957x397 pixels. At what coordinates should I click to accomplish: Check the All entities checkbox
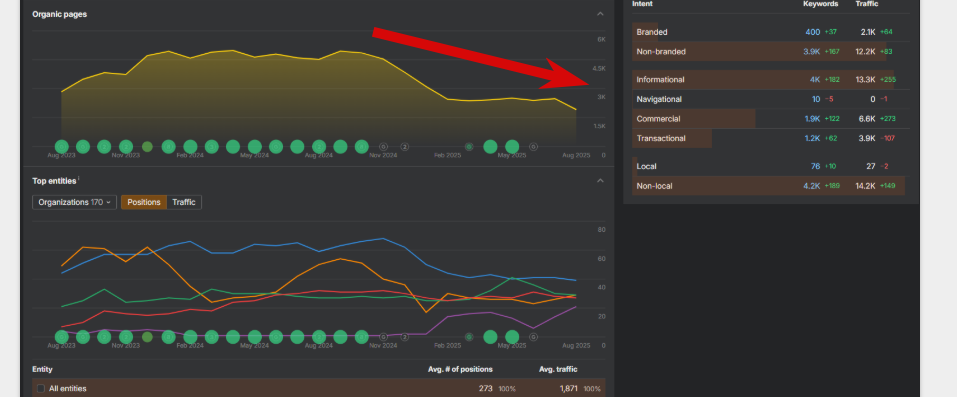[41, 388]
